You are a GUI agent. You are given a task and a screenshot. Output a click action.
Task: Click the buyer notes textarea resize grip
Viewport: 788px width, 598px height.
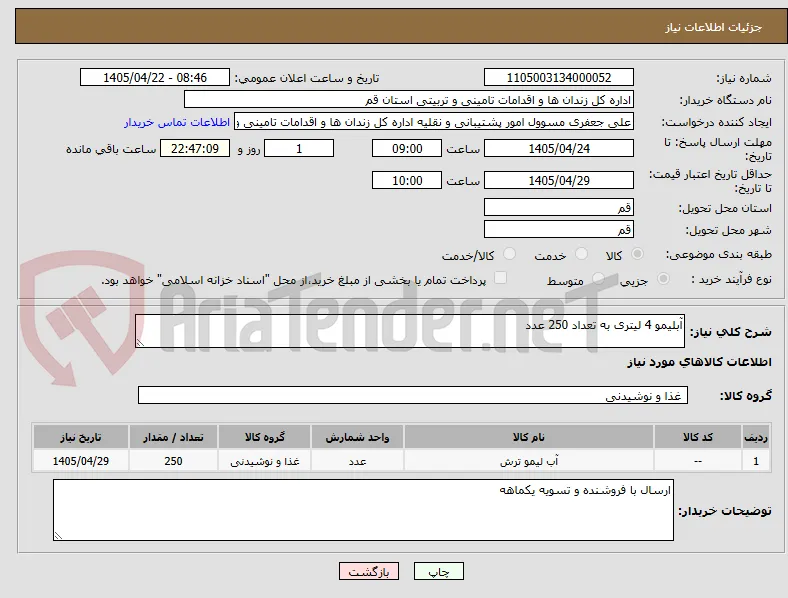click(58, 536)
